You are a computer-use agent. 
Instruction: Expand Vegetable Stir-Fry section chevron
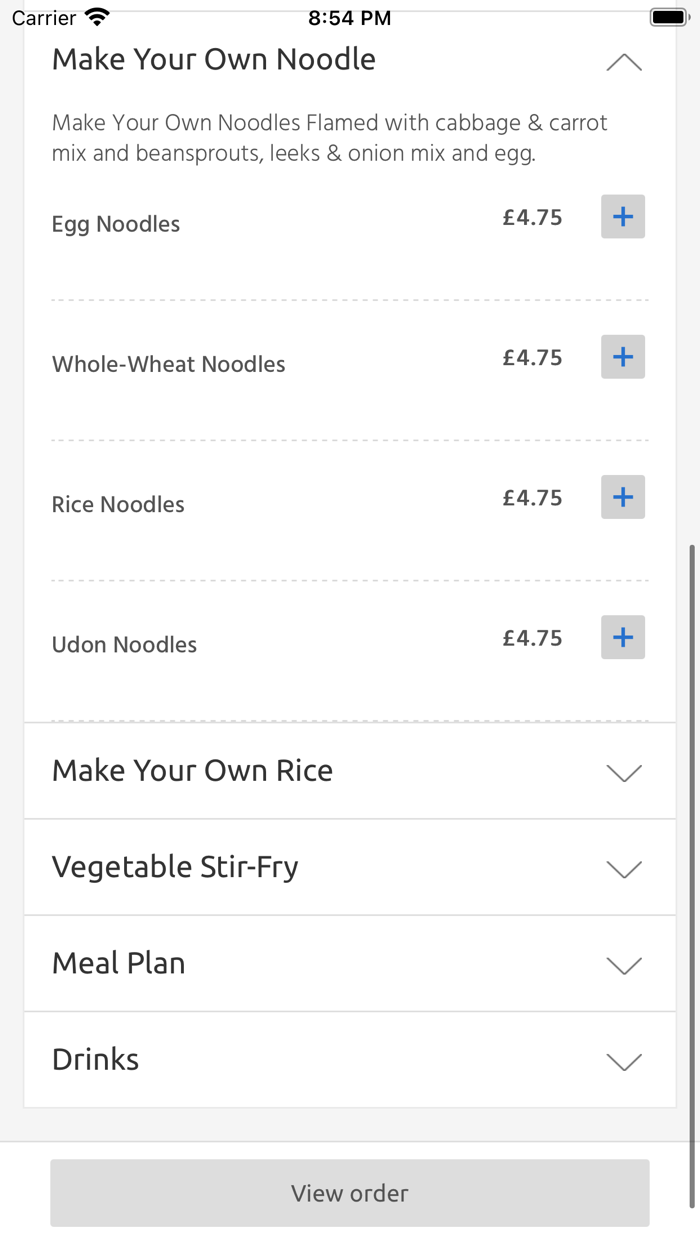624,869
